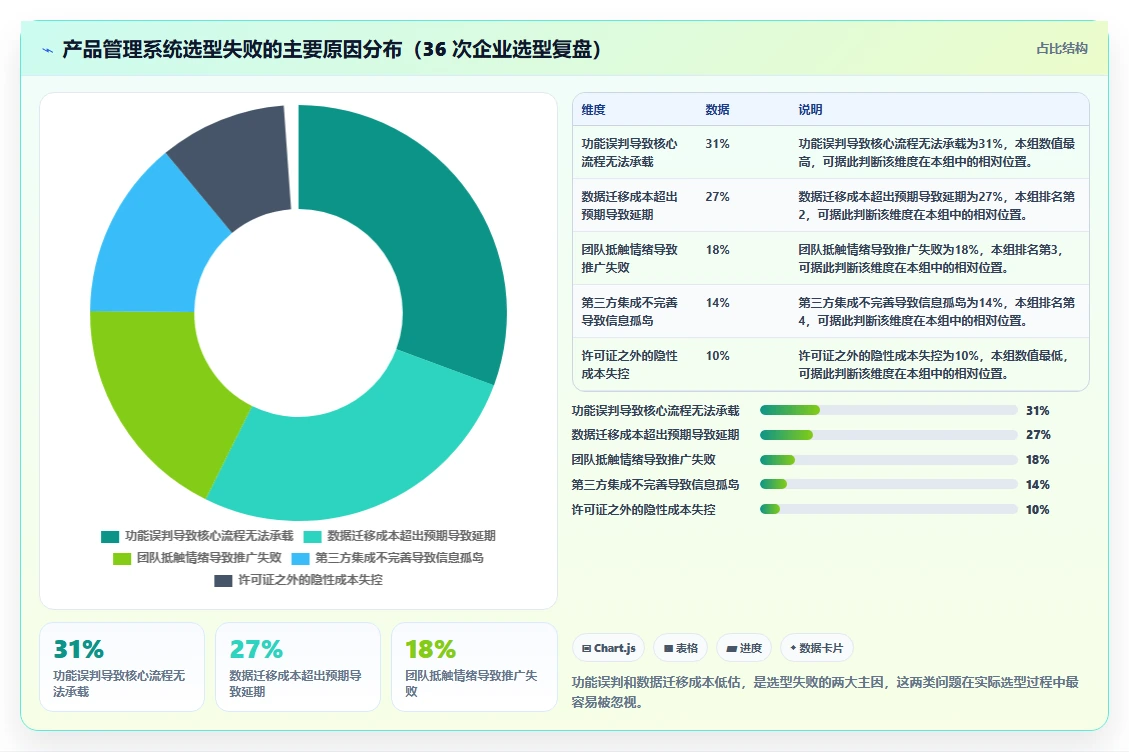The height and width of the screenshot is (752, 1129).
Task: Click the 维度 column header
Action: point(593,109)
